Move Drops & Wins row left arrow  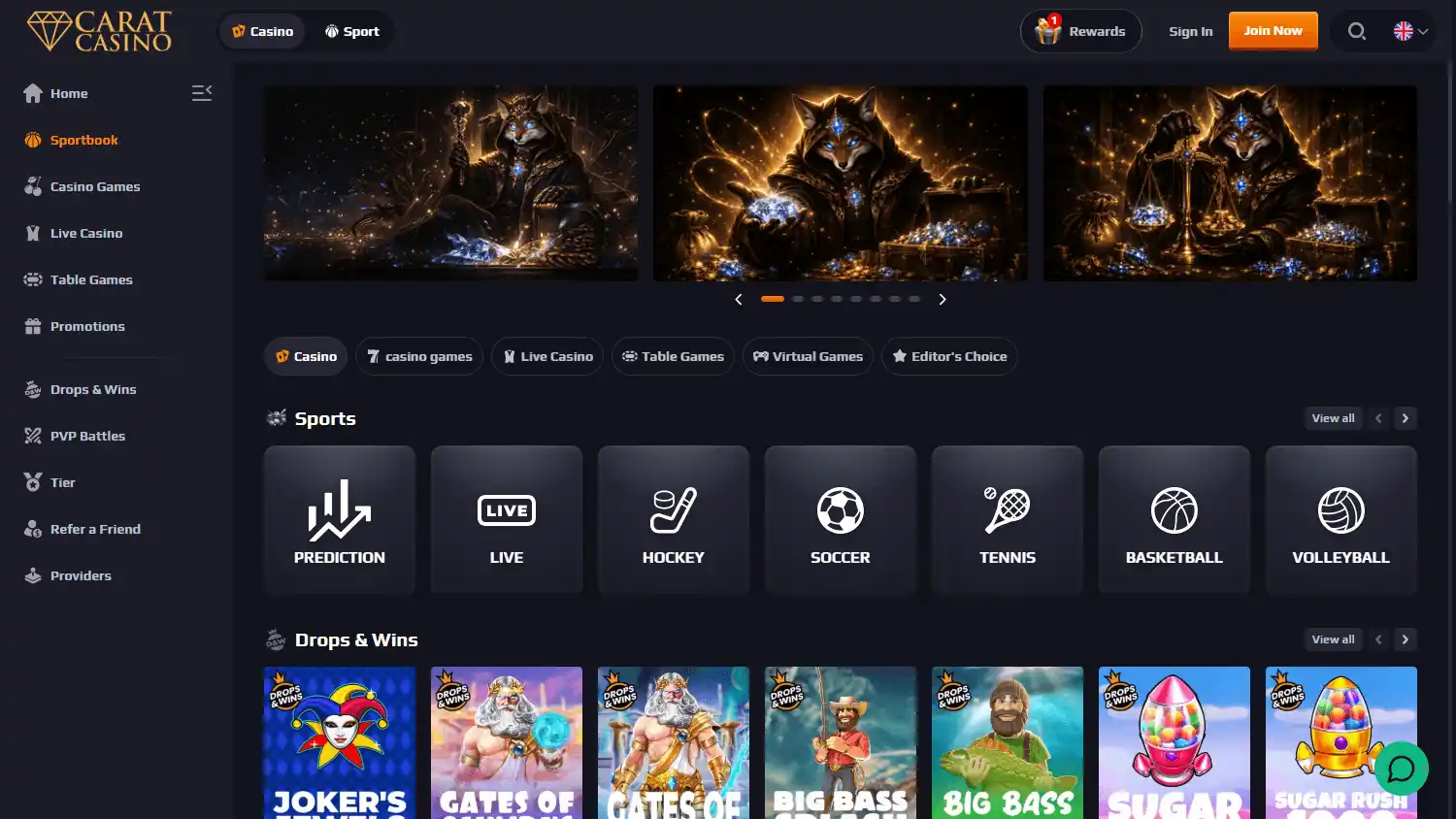(1378, 639)
